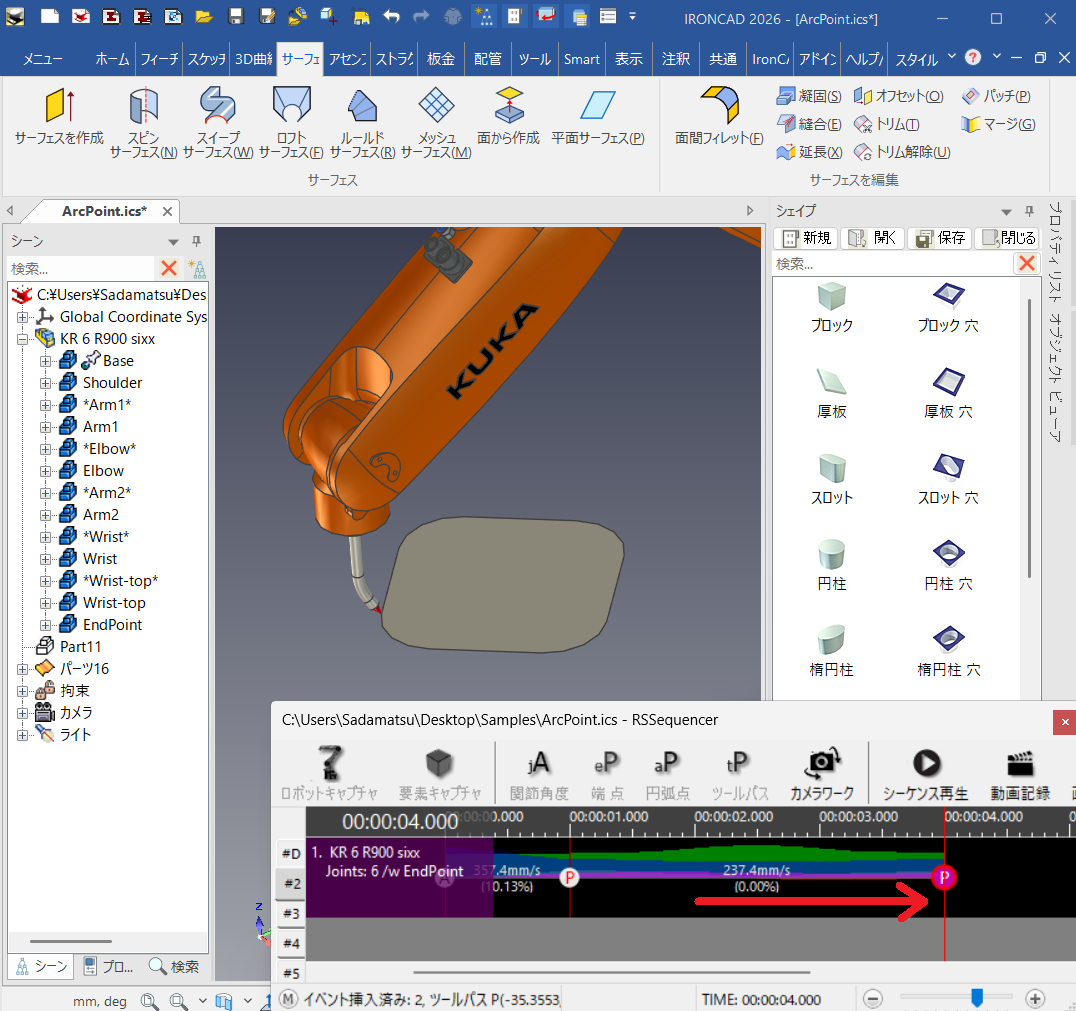The width and height of the screenshot is (1076, 1011).
Task: Click the timeline zoom out minus button
Action: click(872, 999)
